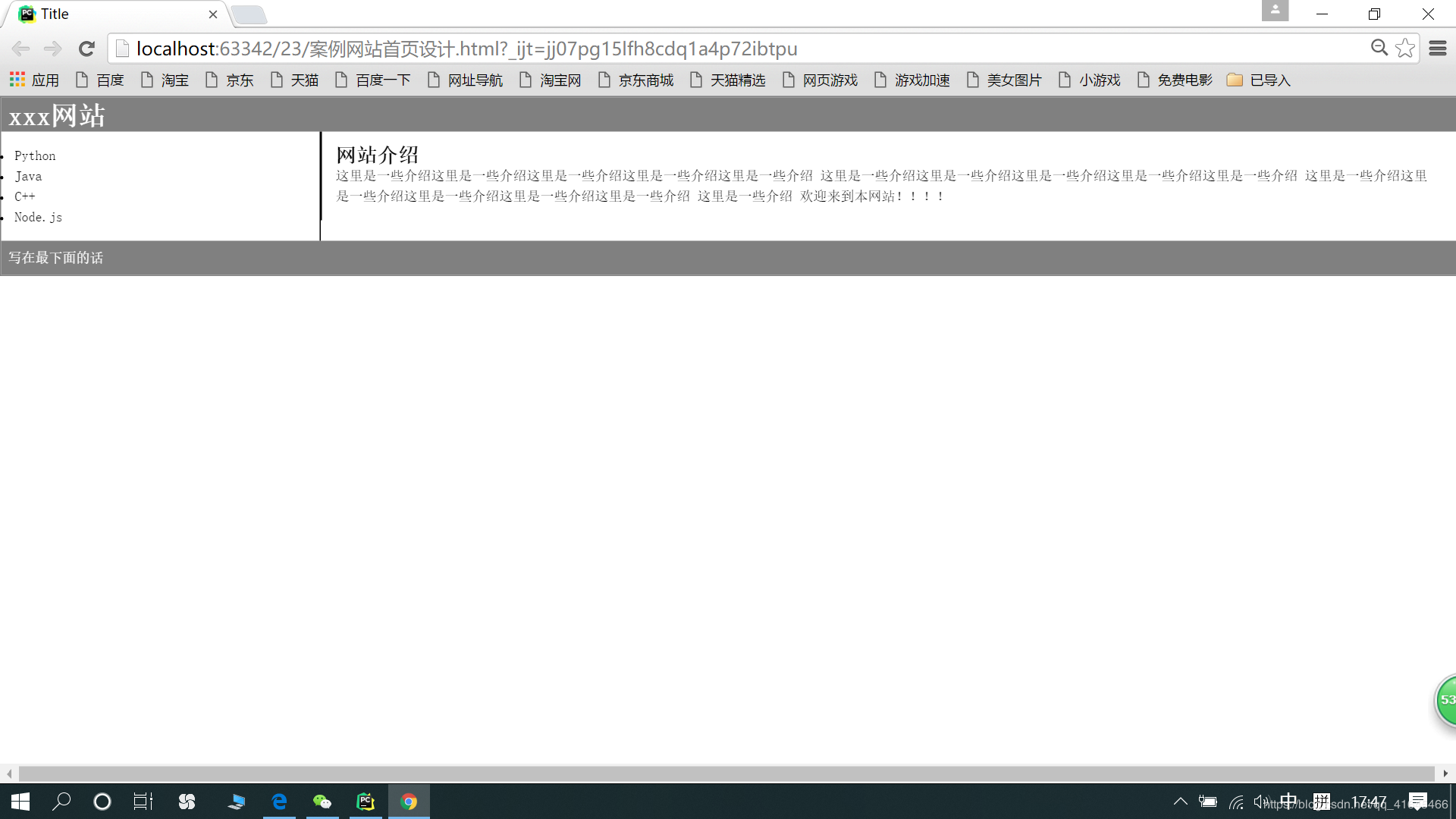This screenshot has height=819, width=1456.
Task: Toggle the Chinese input method indicator
Action: click(1288, 801)
